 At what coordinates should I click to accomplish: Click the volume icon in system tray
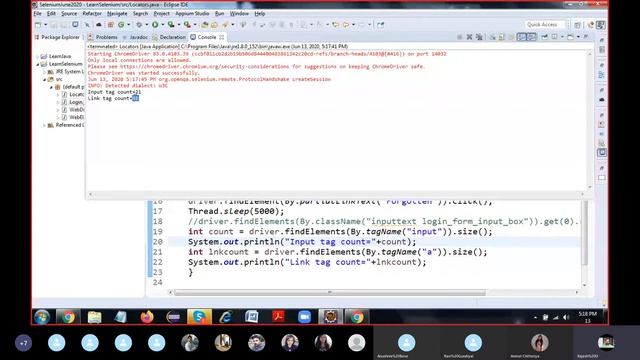click(566, 317)
